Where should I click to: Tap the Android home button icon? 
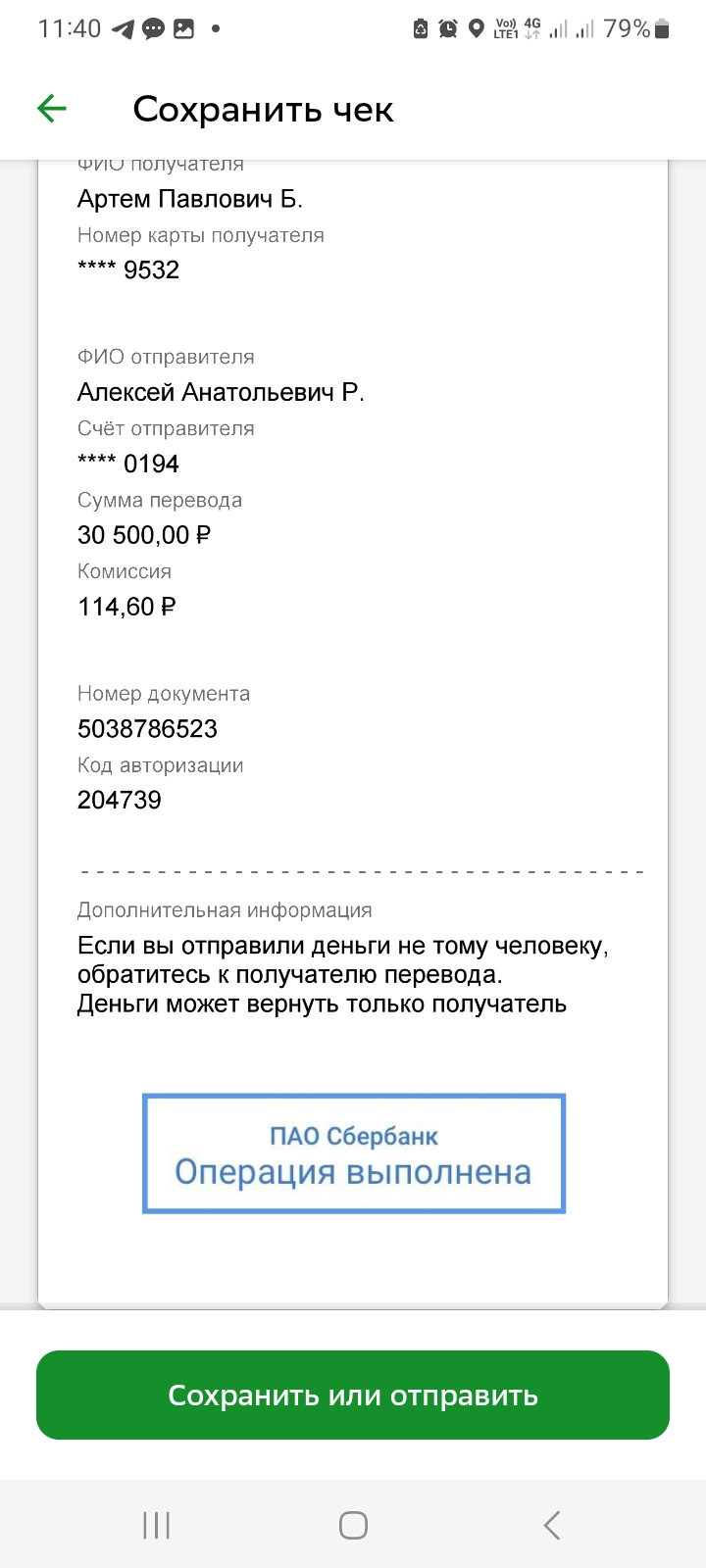tap(353, 1525)
